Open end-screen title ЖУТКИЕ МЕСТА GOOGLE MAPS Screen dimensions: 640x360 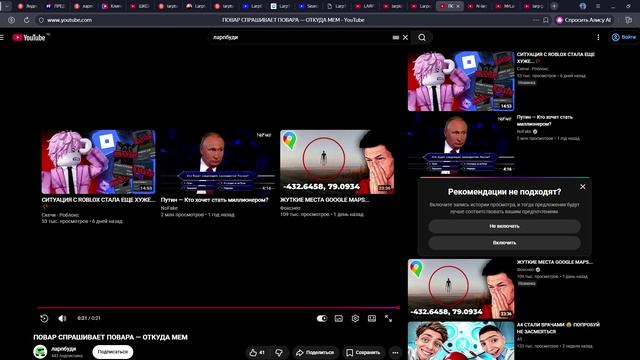pyautogui.click(x=324, y=200)
